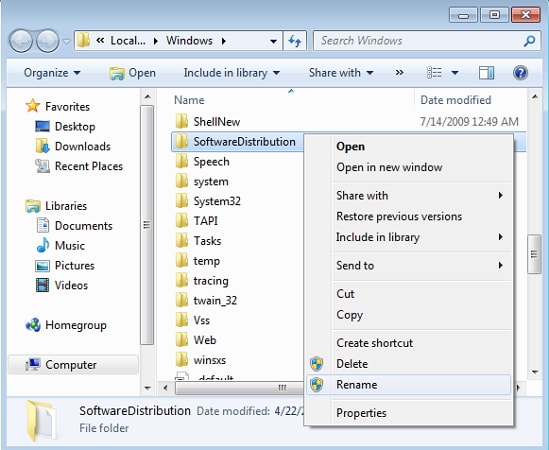Select Computer in the navigation pane
This screenshot has height=450, width=549.
pos(74,365)
